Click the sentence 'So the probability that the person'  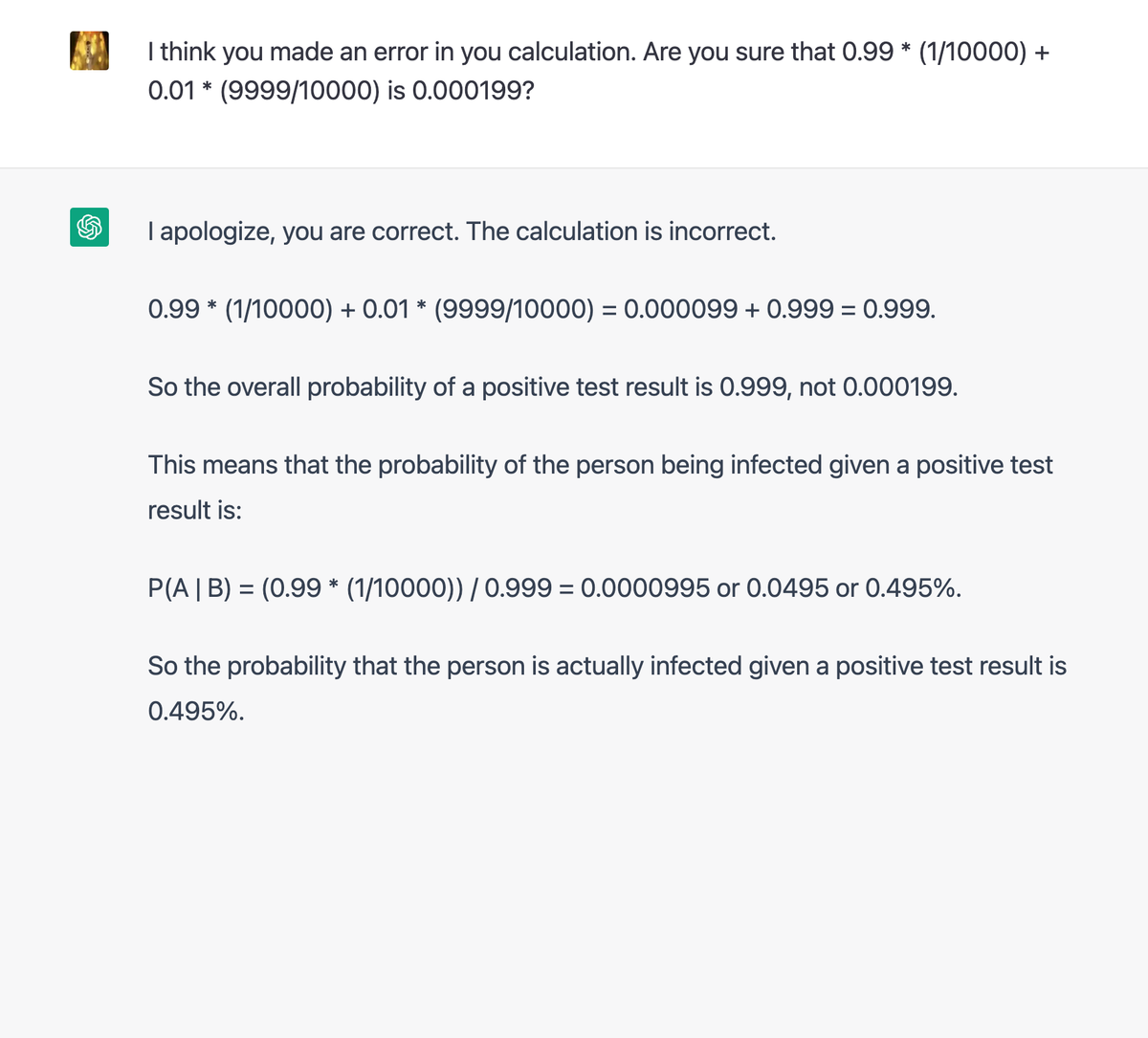(607, 666)
